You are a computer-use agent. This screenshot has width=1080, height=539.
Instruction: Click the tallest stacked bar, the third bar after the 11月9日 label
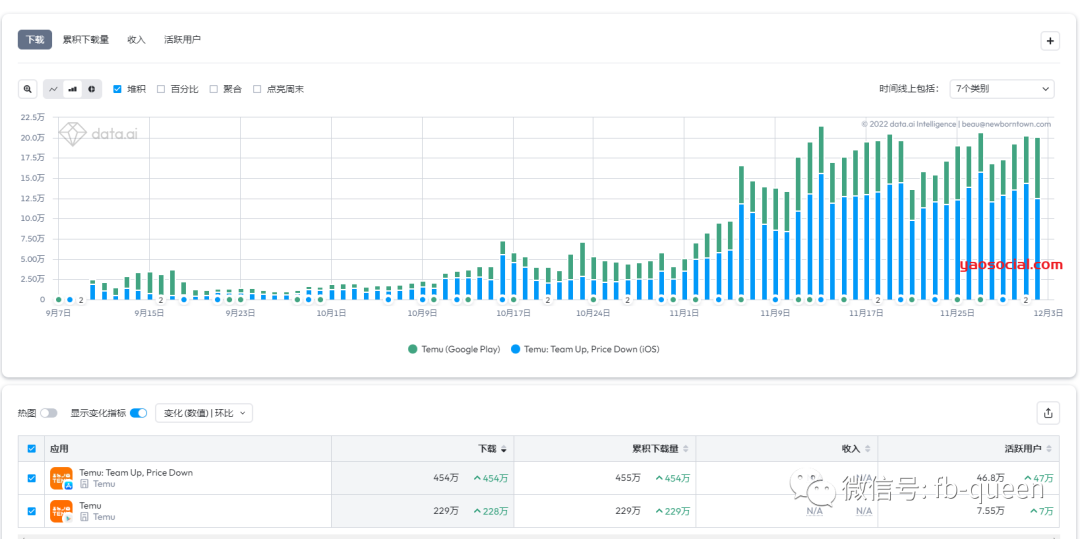click(x=821, y=213)
